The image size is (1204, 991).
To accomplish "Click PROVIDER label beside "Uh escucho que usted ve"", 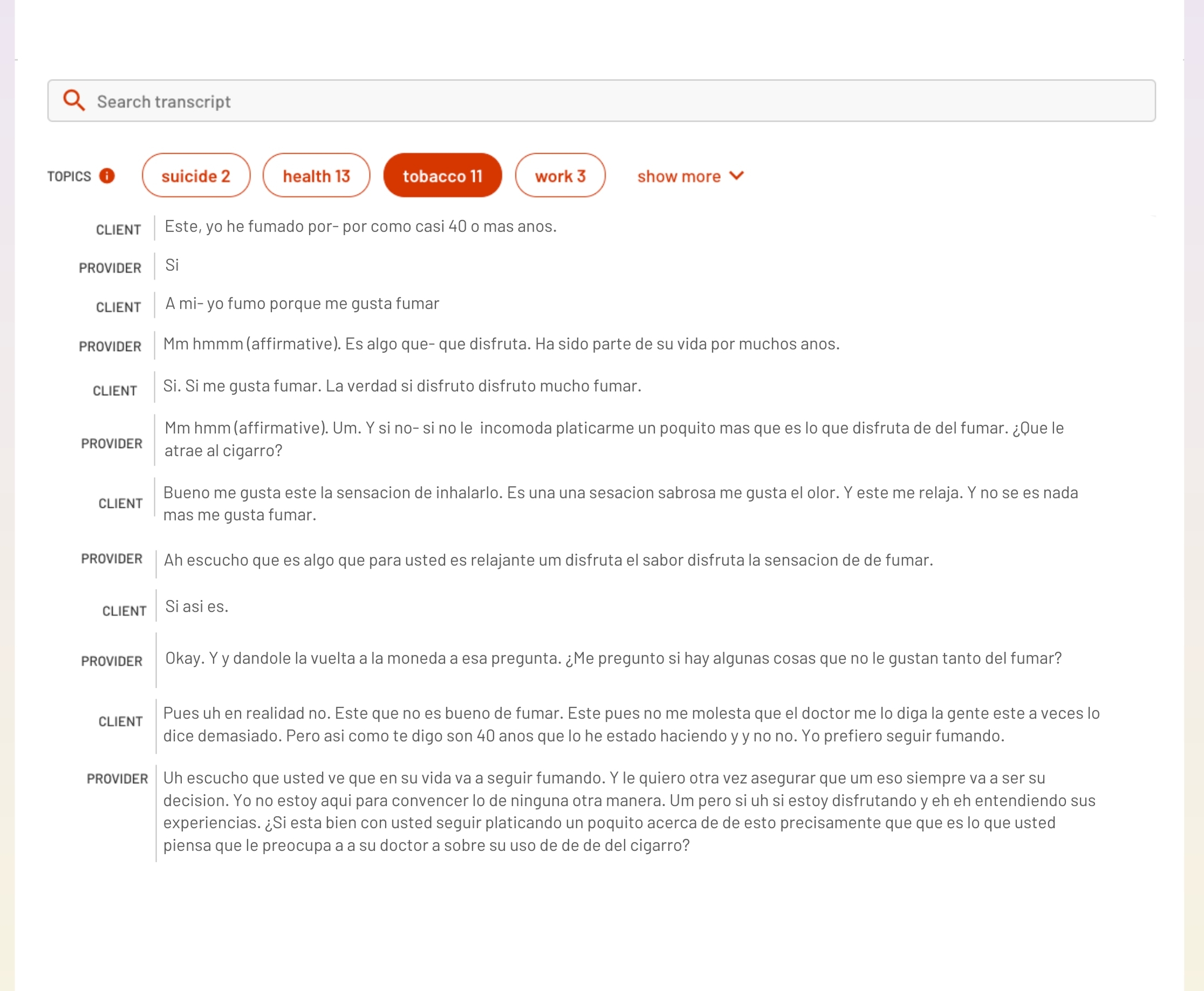I will pos(117,778).
